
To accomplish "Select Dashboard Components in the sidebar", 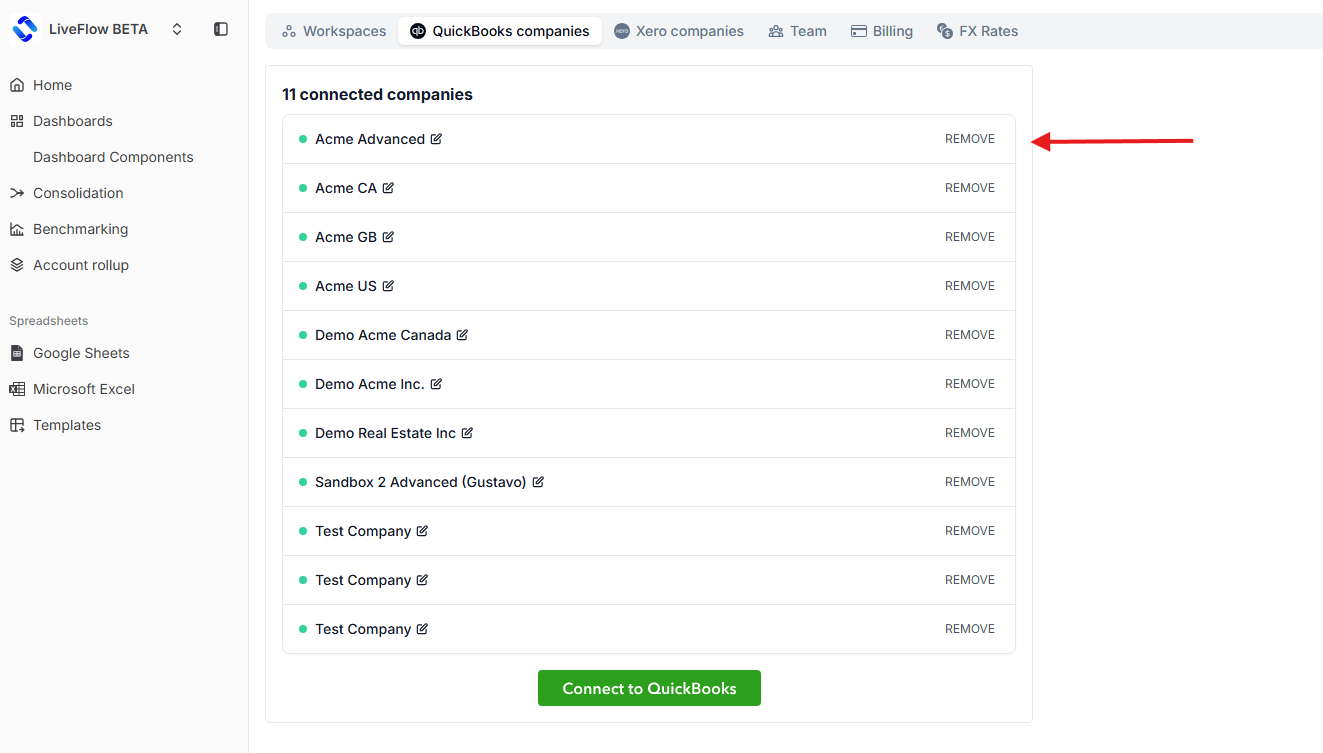I will pyautogui.click(x=113, y=157).
